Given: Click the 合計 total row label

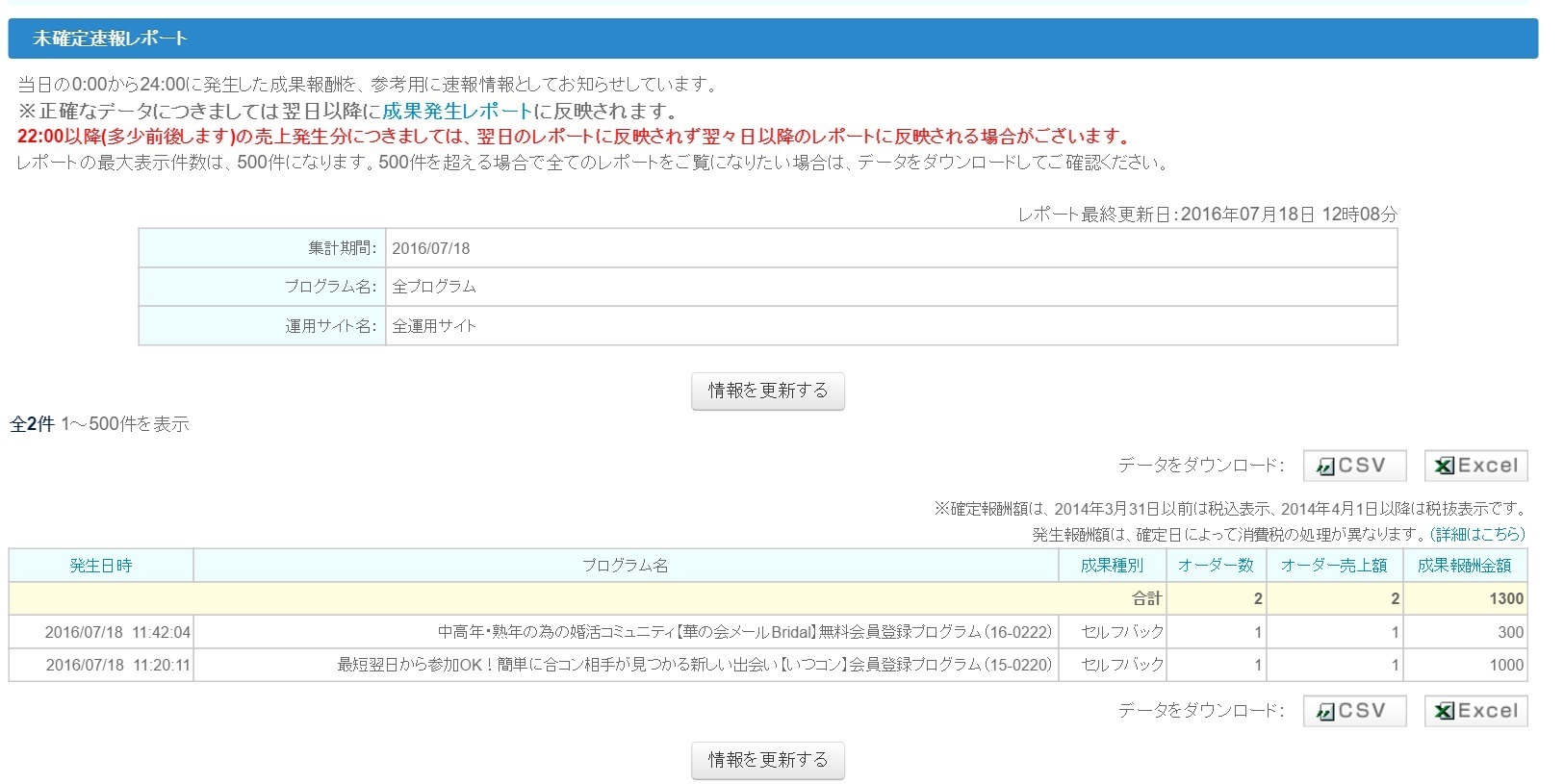Looking at the screenshot, I should click(1146, 598).
